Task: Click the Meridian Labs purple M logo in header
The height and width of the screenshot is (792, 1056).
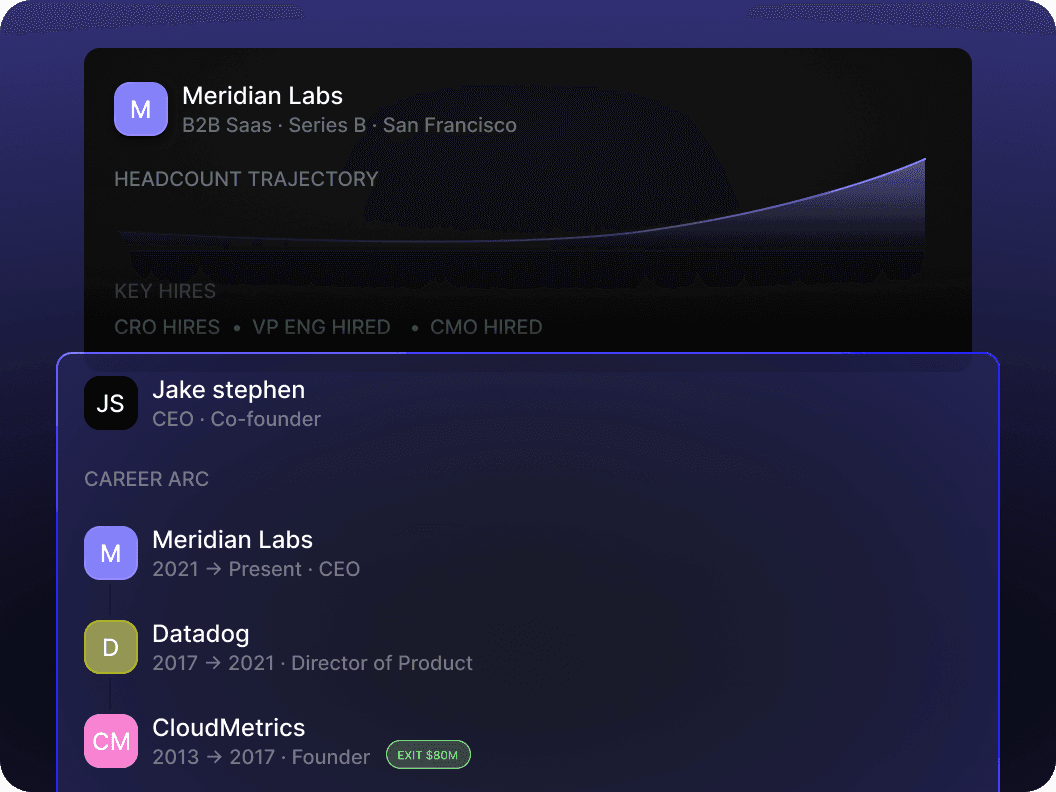Action: click(x=141, y=109)
